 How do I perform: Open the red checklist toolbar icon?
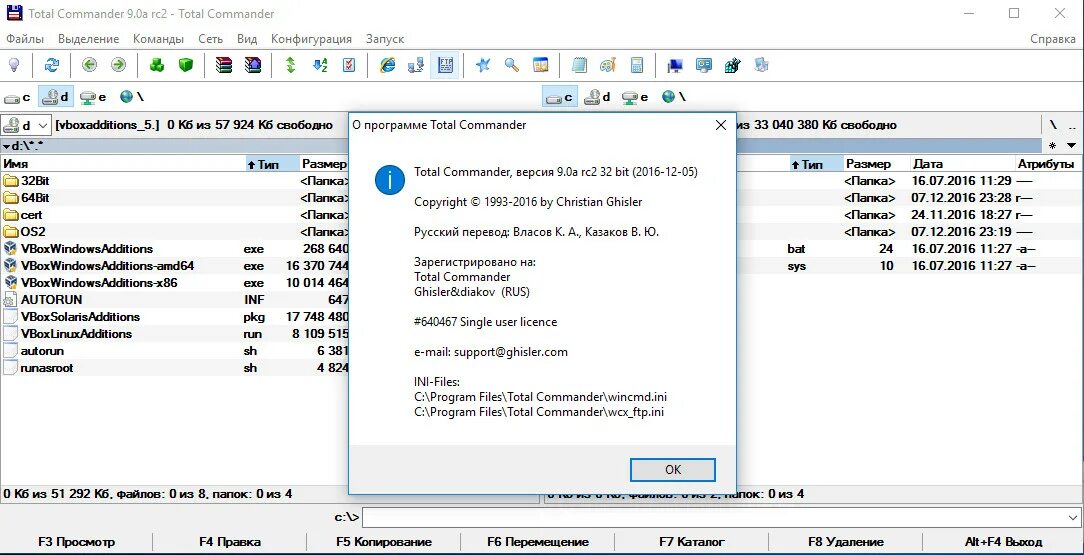(349, 66)
